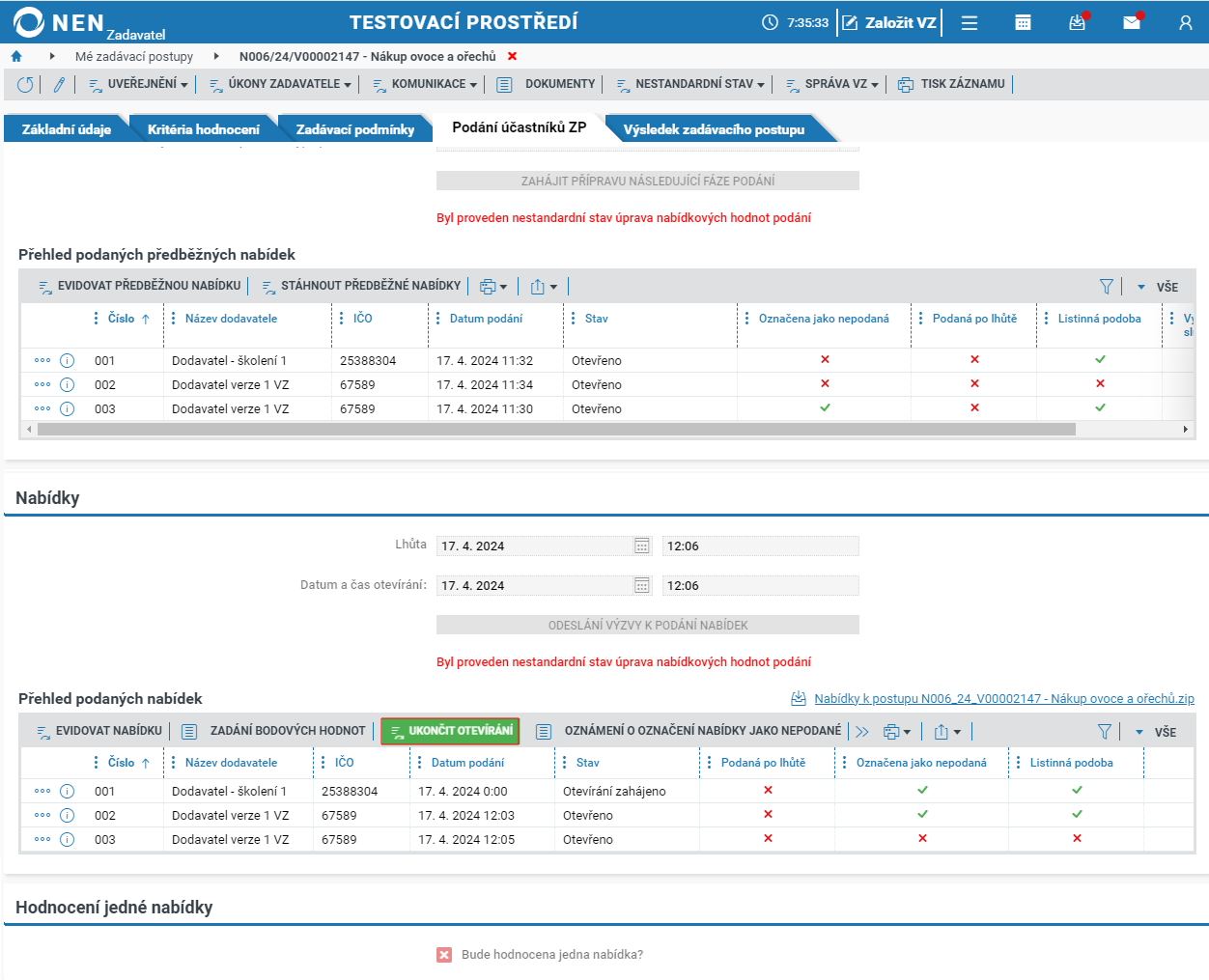
Task: Open the VŠE filter dropdown for Přehled podaných nabídek
Action: [x=1155, y=732]
